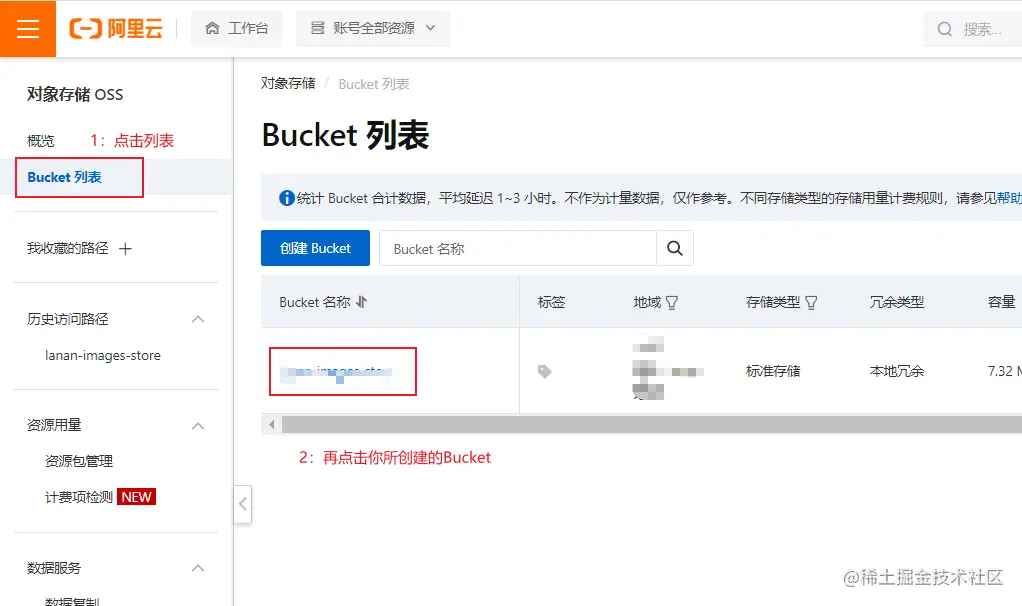
Task: Collapse the 历史访问路径 section
Action: tap(198, 319)
